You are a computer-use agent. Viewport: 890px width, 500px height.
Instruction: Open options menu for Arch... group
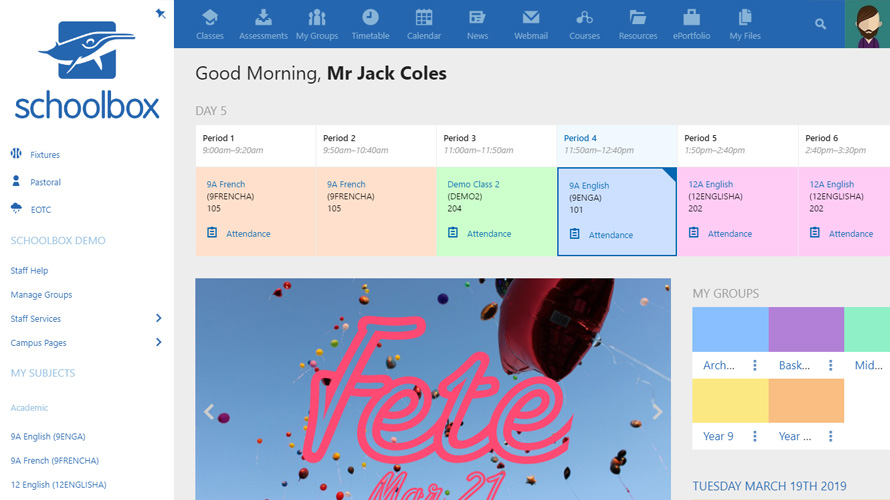coord(754,365)
